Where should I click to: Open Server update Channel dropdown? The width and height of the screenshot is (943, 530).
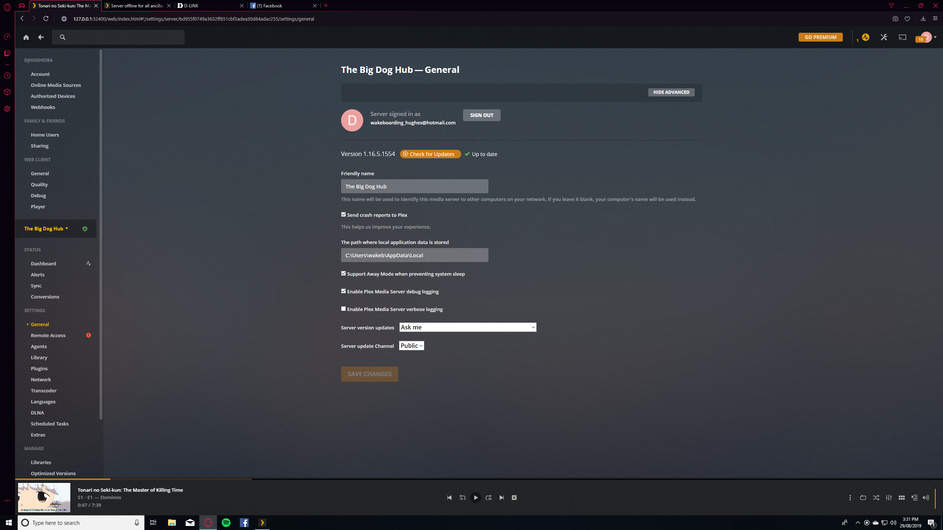click(411, 346)
